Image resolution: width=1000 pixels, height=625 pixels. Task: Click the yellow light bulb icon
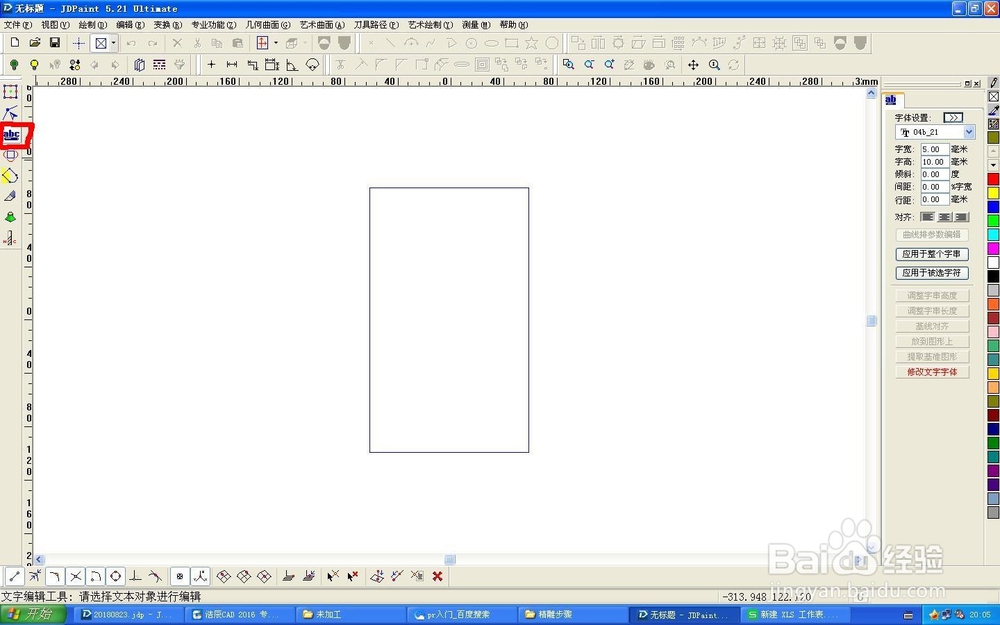click(x=34, y=64)
